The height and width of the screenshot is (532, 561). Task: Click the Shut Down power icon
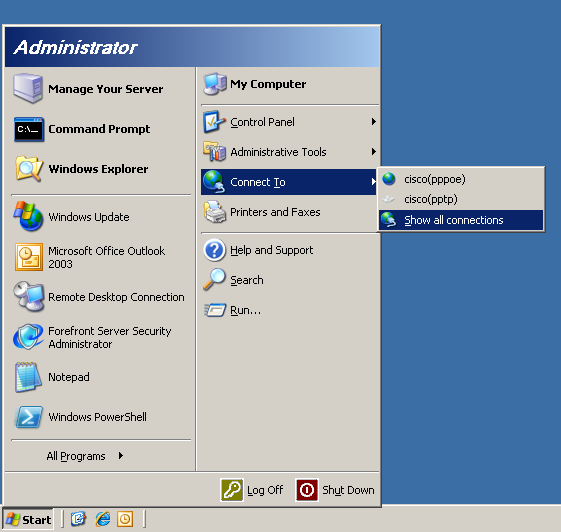(307, 490)
